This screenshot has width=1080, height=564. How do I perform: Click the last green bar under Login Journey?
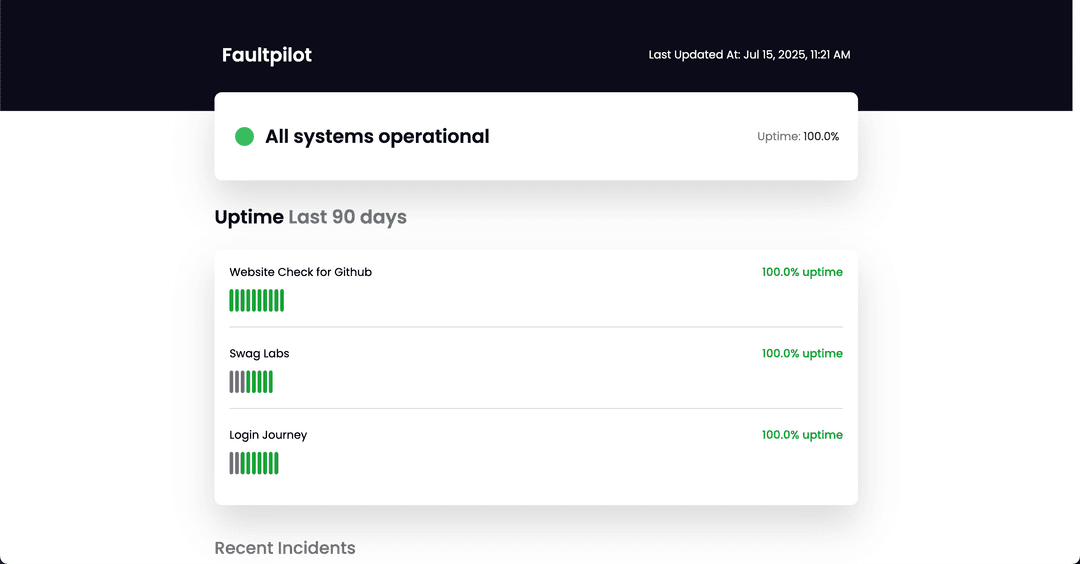(x=276, y=463)
